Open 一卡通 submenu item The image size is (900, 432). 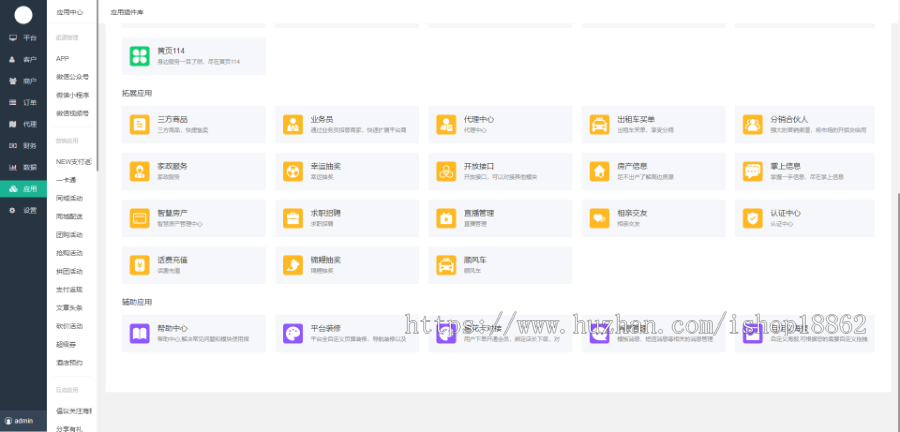tap(66, 180)
